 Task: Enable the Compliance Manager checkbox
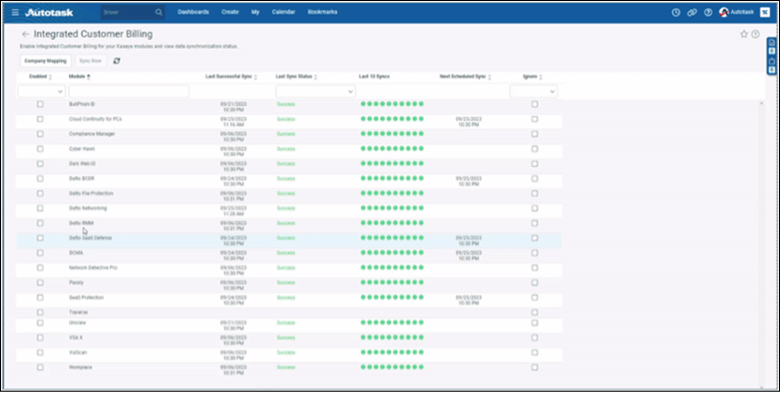[x=40, y=134]
